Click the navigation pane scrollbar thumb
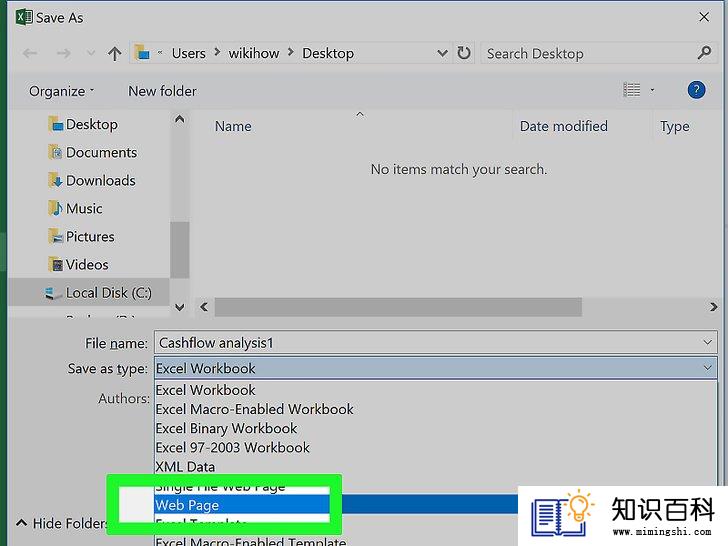 (180, 250)
